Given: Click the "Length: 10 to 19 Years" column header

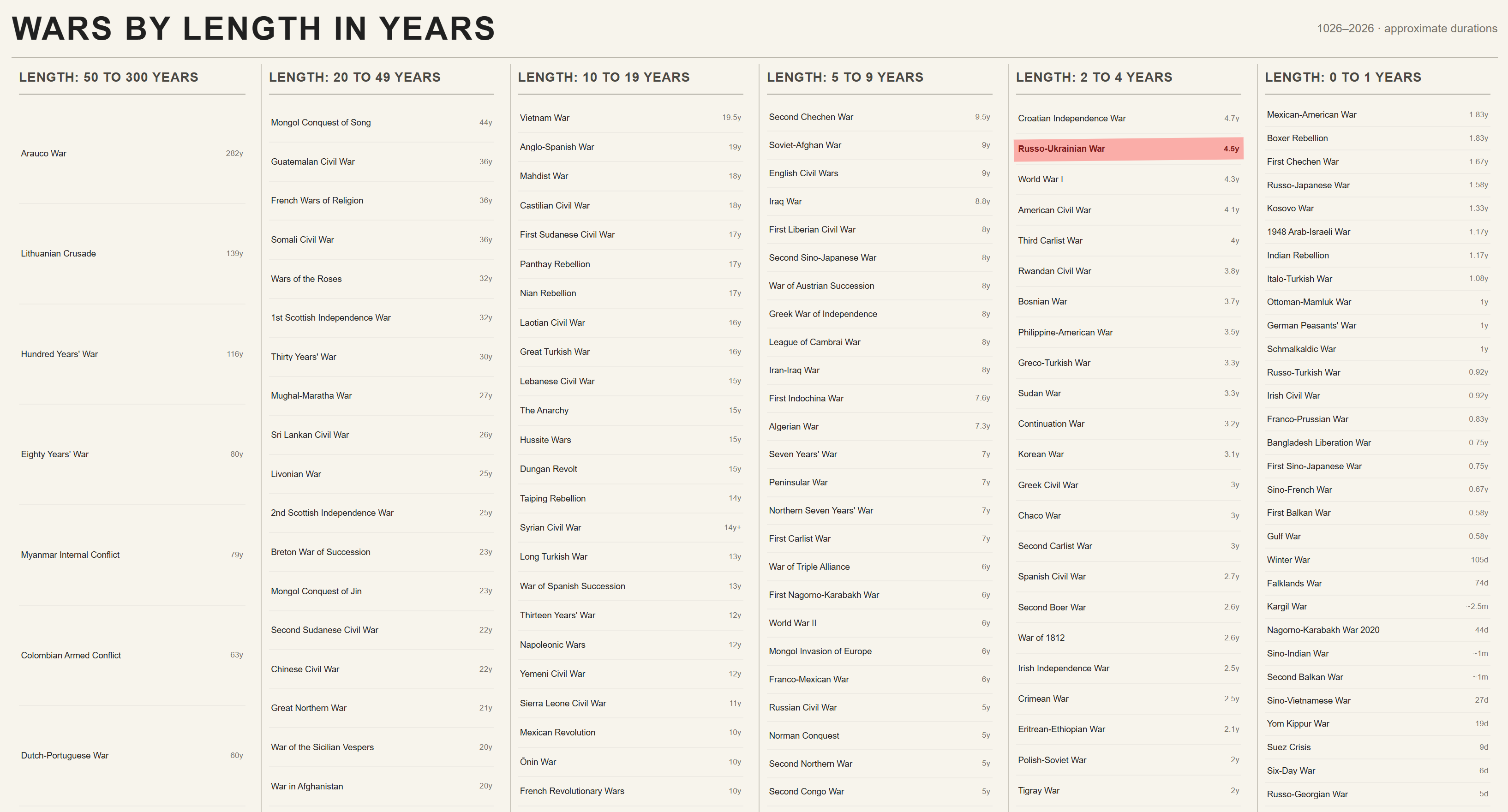Looking at the screenshot, I should (x=604, y=77).
